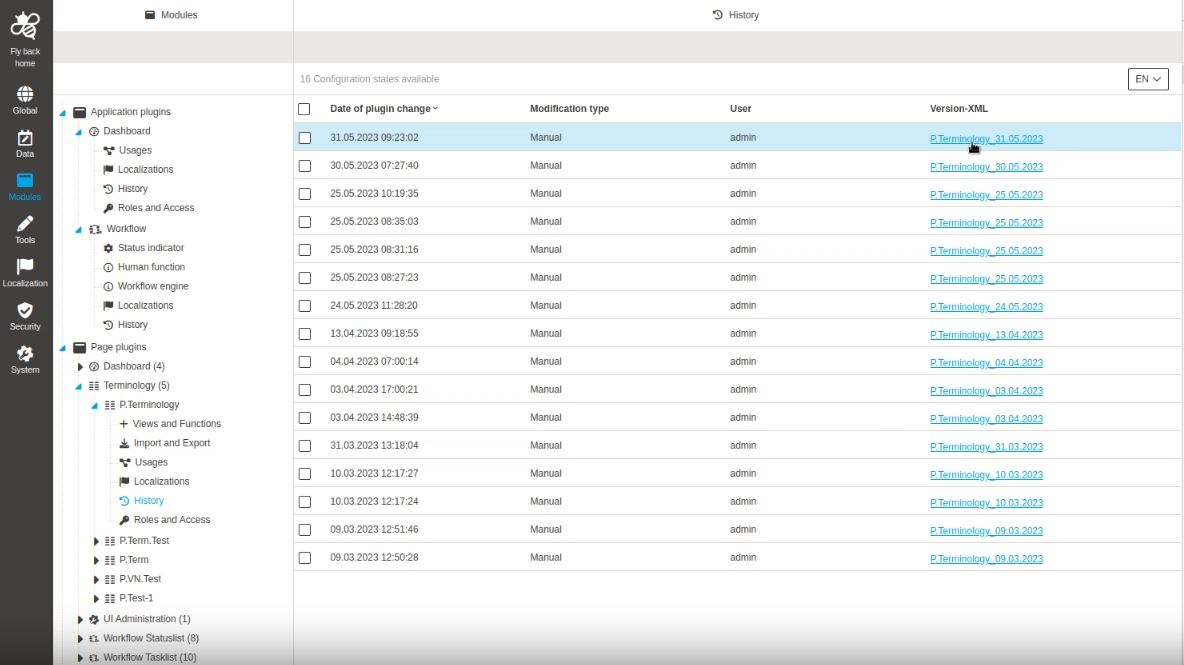Collapse the Application plugins tree node
Screen dimensions: 1184x665
[64, 113]
